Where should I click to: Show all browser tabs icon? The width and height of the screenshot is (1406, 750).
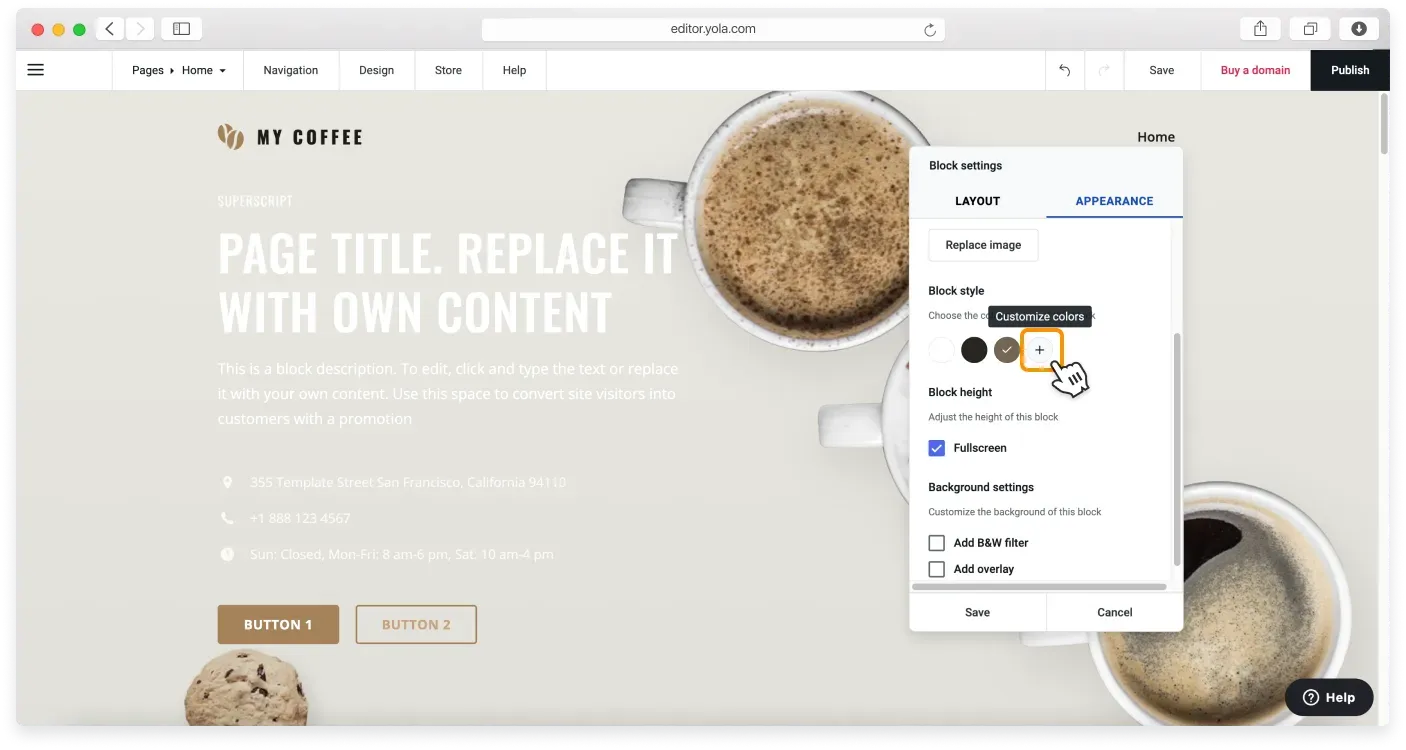pos(1310,29)
